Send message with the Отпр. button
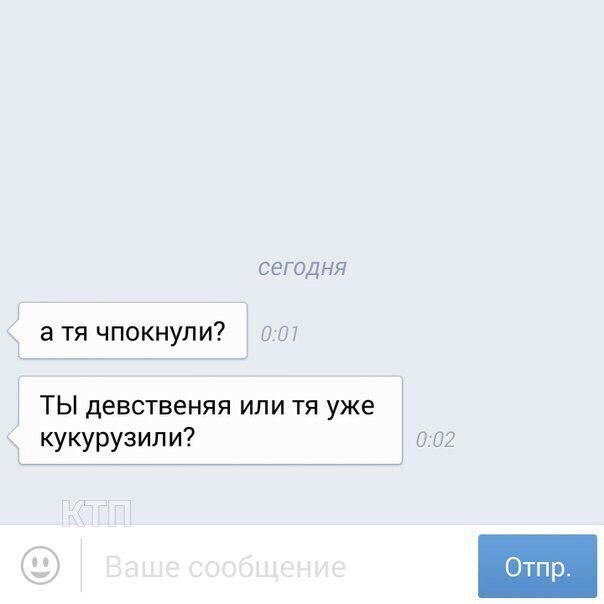Viewport: 604px width, 604px height. tap(537, 566)
